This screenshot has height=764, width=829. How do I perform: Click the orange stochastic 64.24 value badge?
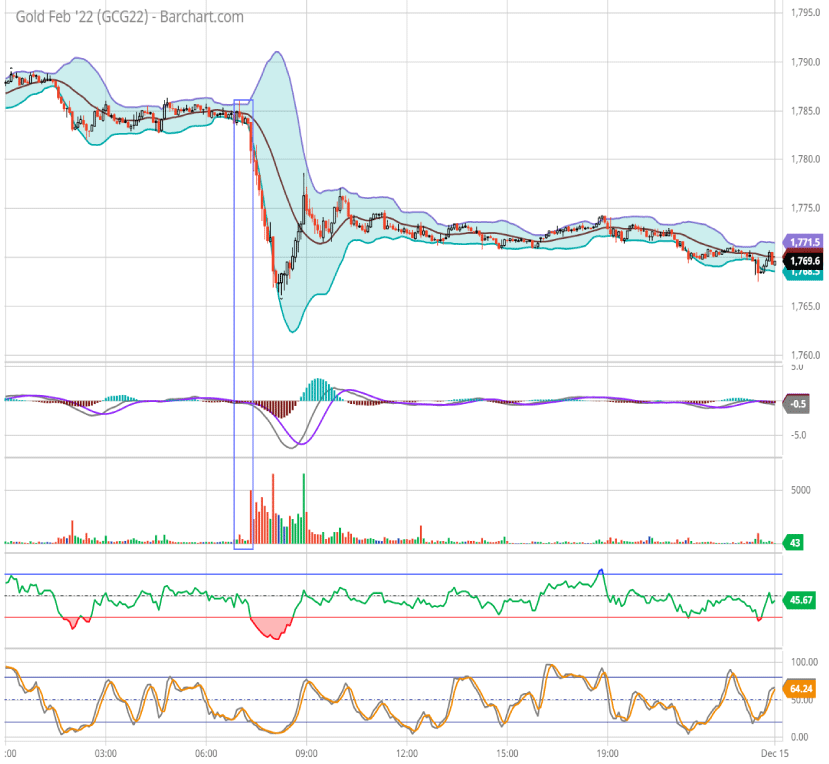click(803, 688)
